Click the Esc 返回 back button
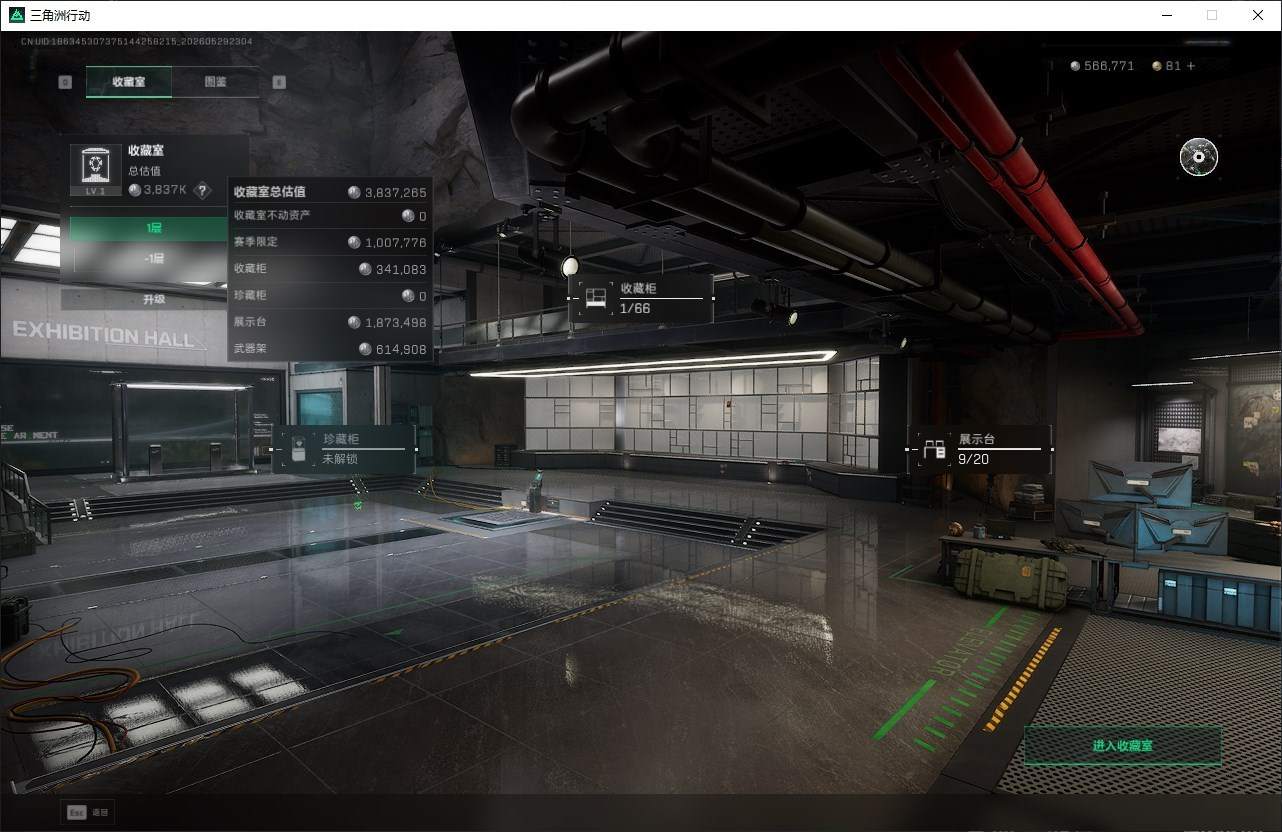The image size is (1282, 832). pos(88,812)
